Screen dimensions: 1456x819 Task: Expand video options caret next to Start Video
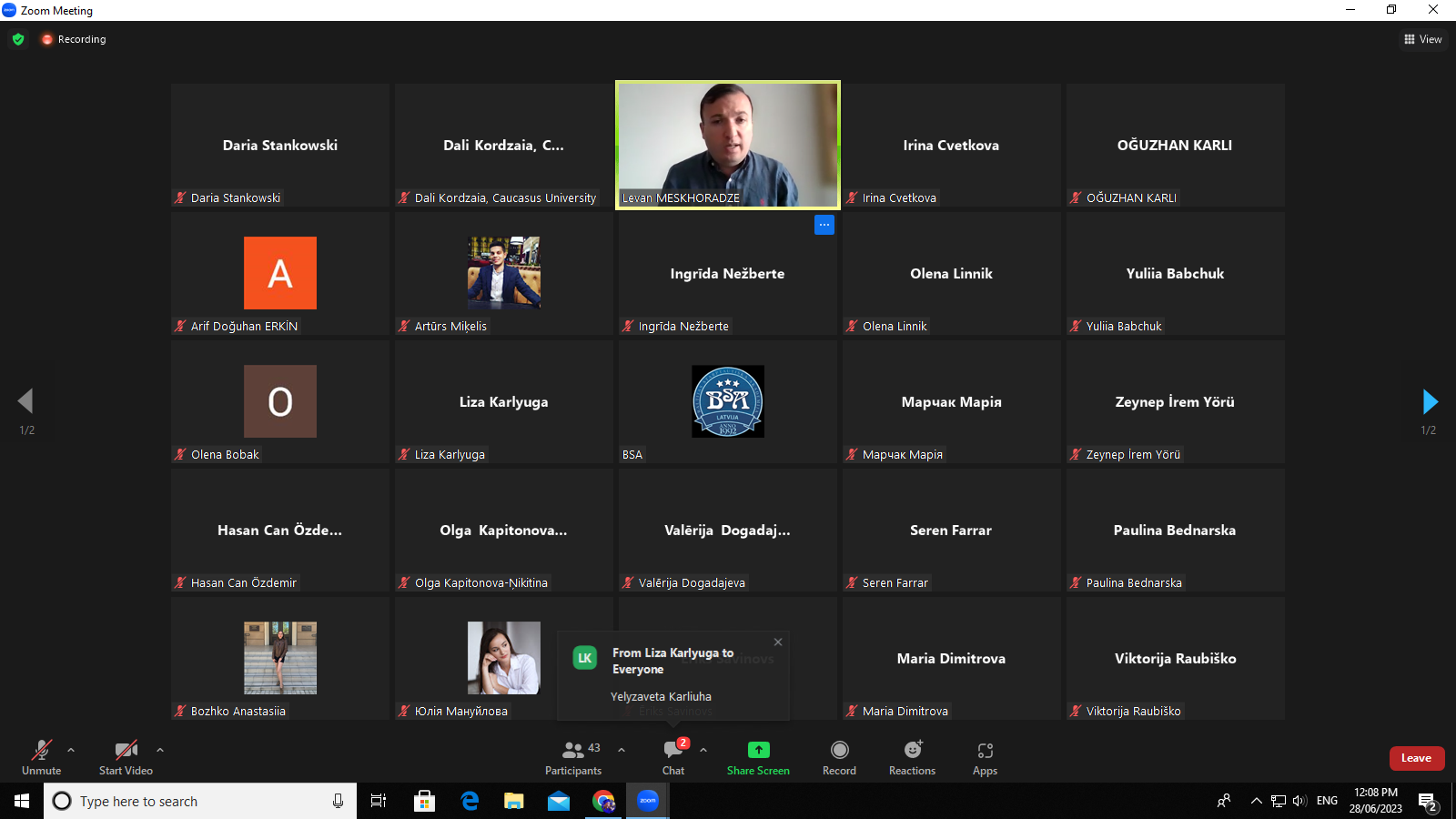(x=160, y=750)
